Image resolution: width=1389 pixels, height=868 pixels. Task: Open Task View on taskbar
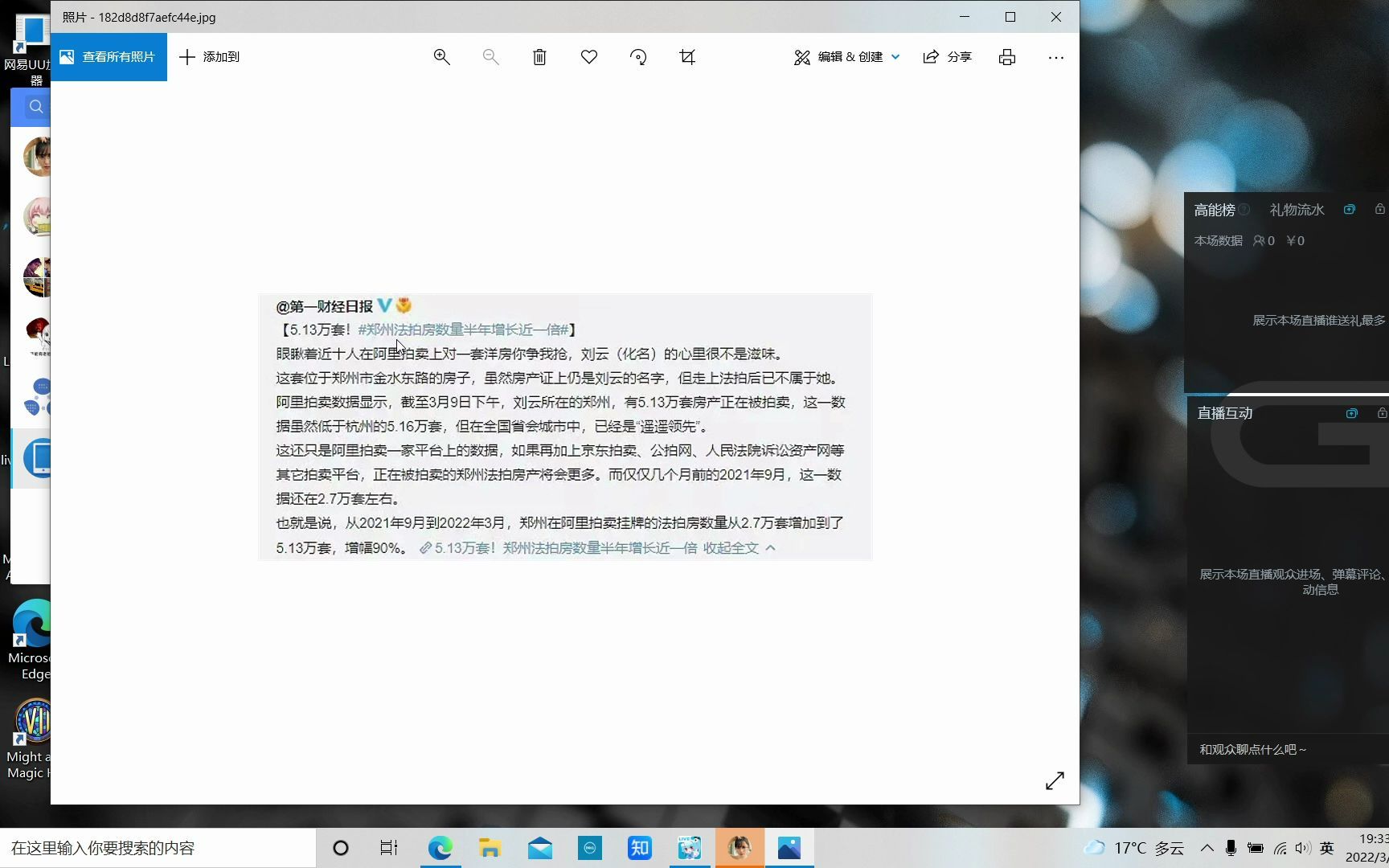coord(389,848)
